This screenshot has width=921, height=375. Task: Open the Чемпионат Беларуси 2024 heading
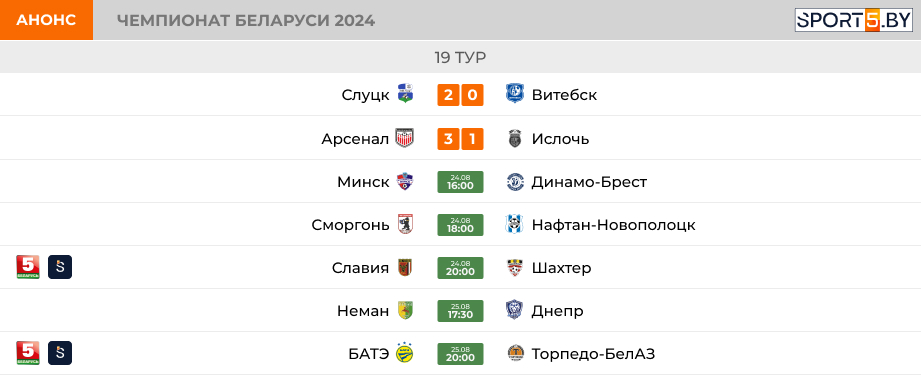pyautogui.click(x=246, y=21)
